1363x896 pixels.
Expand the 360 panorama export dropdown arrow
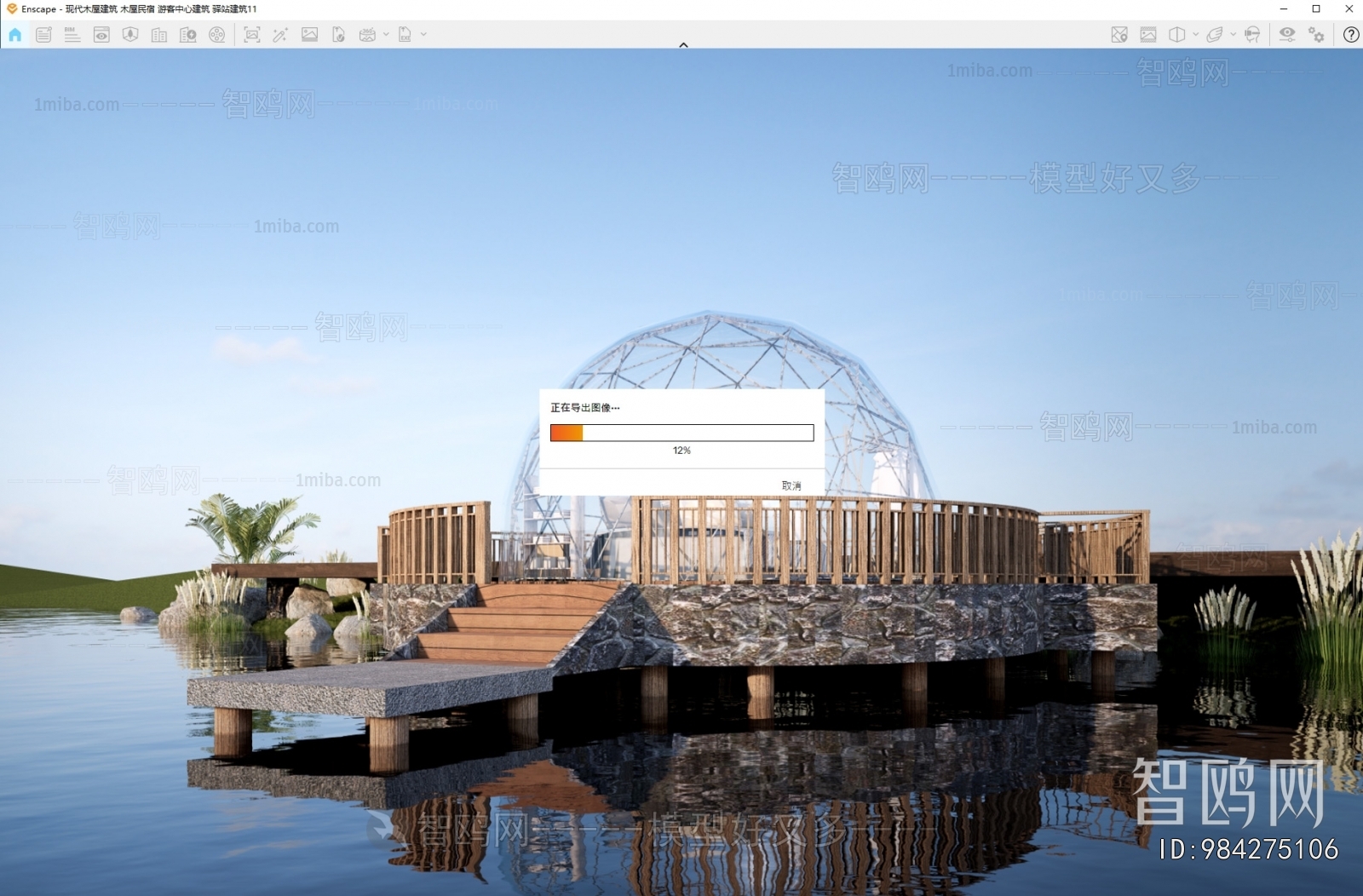pos(387,35)
